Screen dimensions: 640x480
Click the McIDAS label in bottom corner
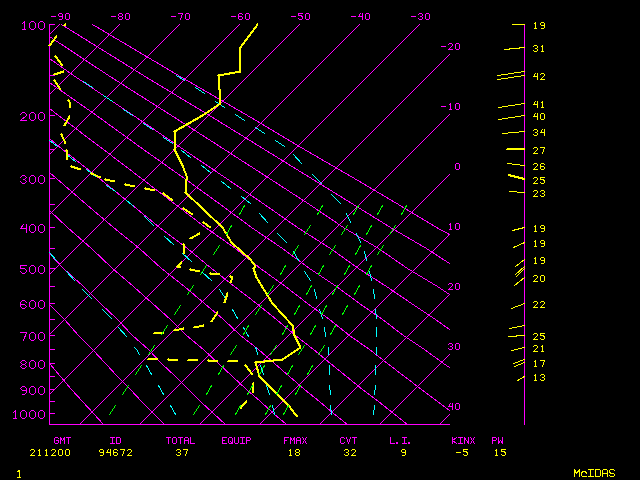(x=594, y=472)
